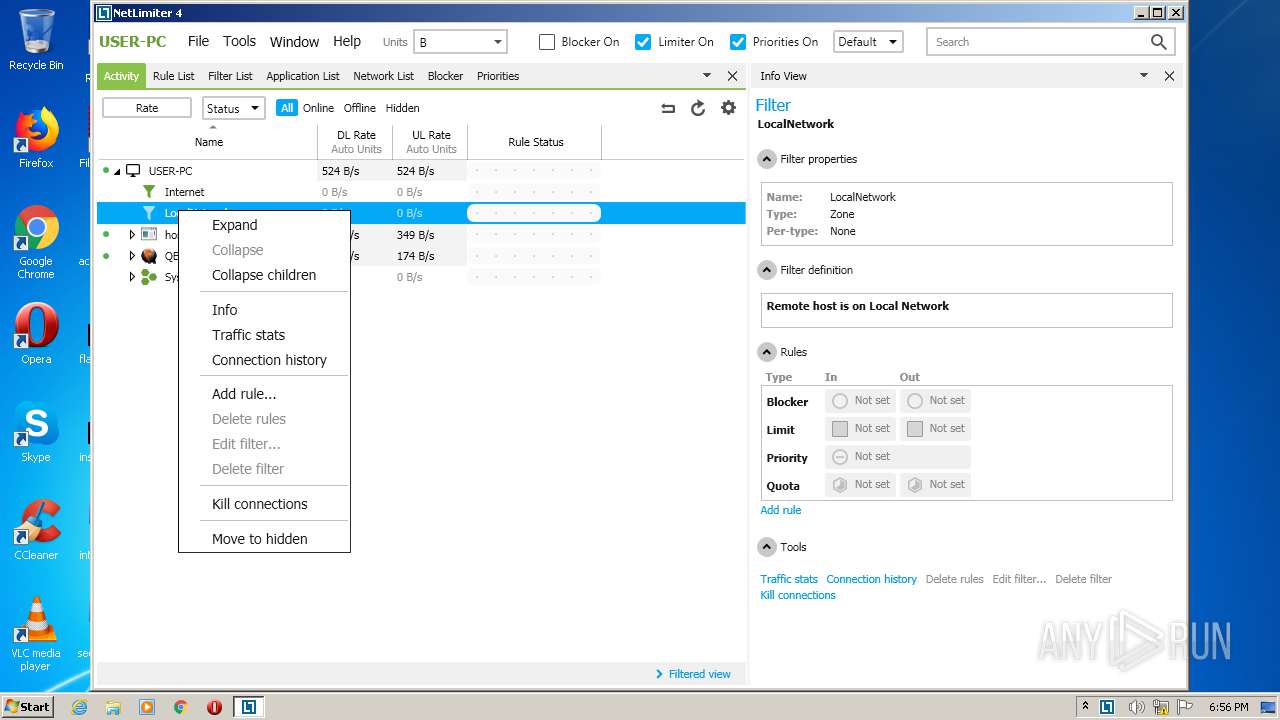Click the Quota In not-set icon
The width and height of the screenshot is (1280, 720).
(840, 485)
